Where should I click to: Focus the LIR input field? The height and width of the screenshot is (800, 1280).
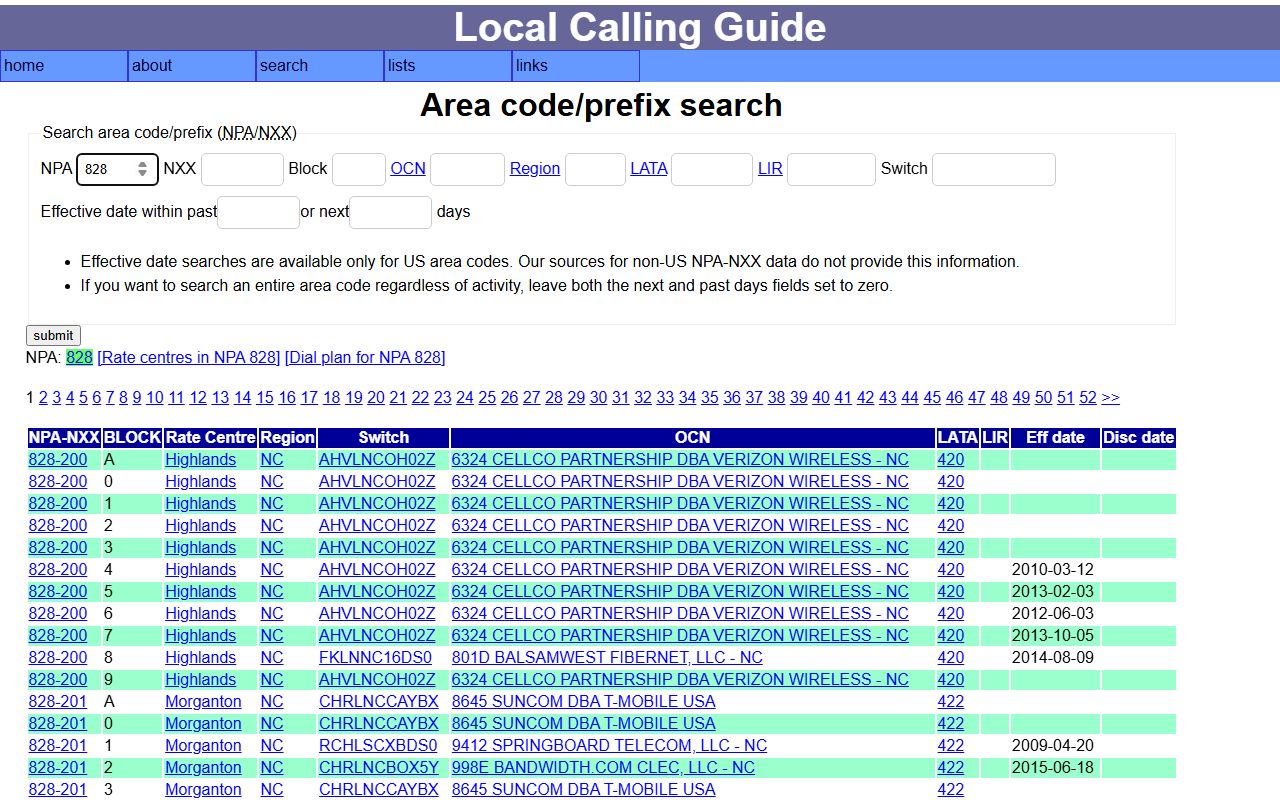coord(831,169)
